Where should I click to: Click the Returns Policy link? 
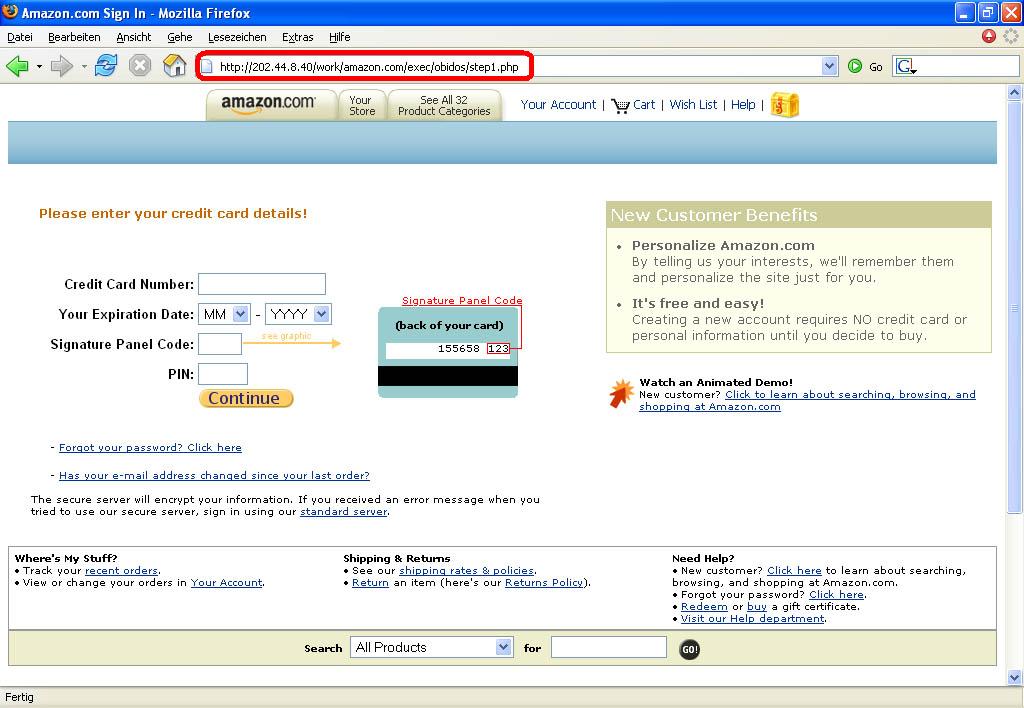coord(544,583)
